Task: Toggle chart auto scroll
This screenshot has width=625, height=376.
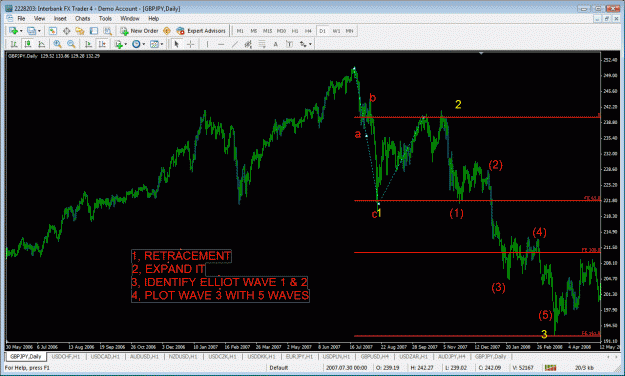Action: [88, 44]
